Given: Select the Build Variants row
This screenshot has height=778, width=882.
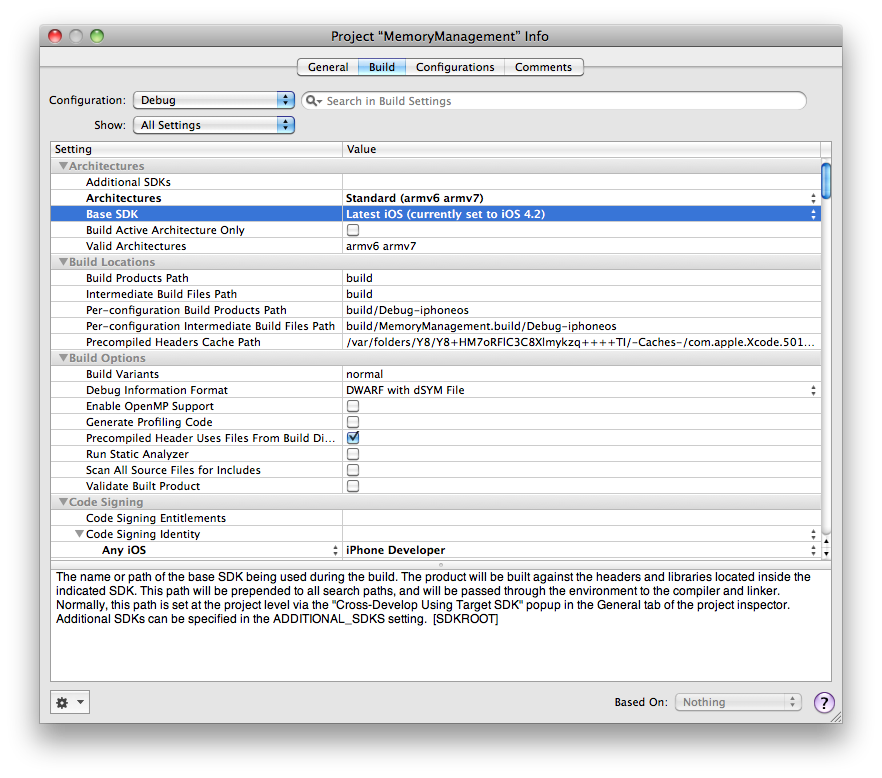Looking at the screenshot, I should point(436,374).
